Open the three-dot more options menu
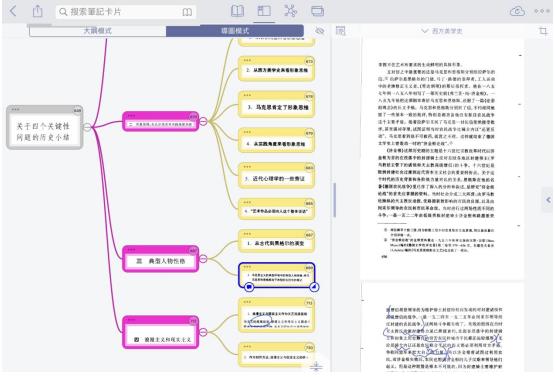Image resolution: width=555 pixels, height=377 pixels. tap(542, 12)
